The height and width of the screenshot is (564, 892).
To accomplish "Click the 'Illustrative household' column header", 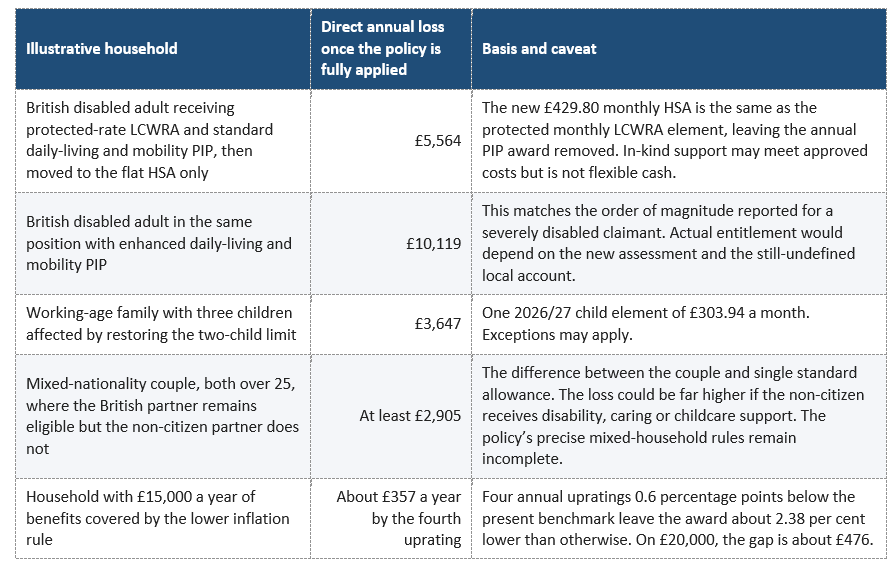I will point(163,49).
